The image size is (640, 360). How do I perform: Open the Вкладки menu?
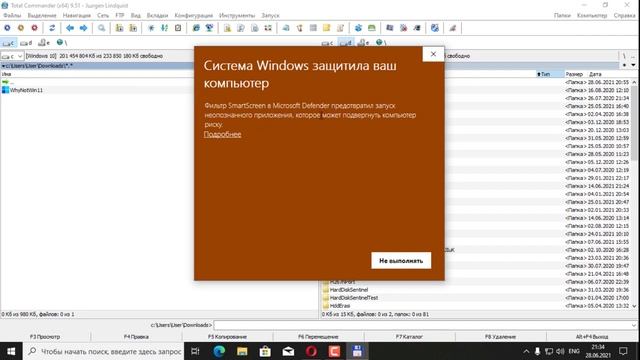(x=157, y=15)
